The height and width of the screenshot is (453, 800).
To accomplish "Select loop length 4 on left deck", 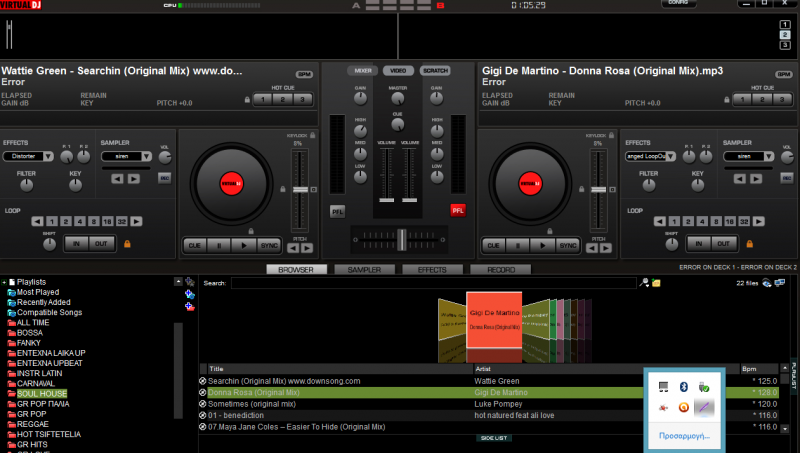I will (x=80, y=221).
